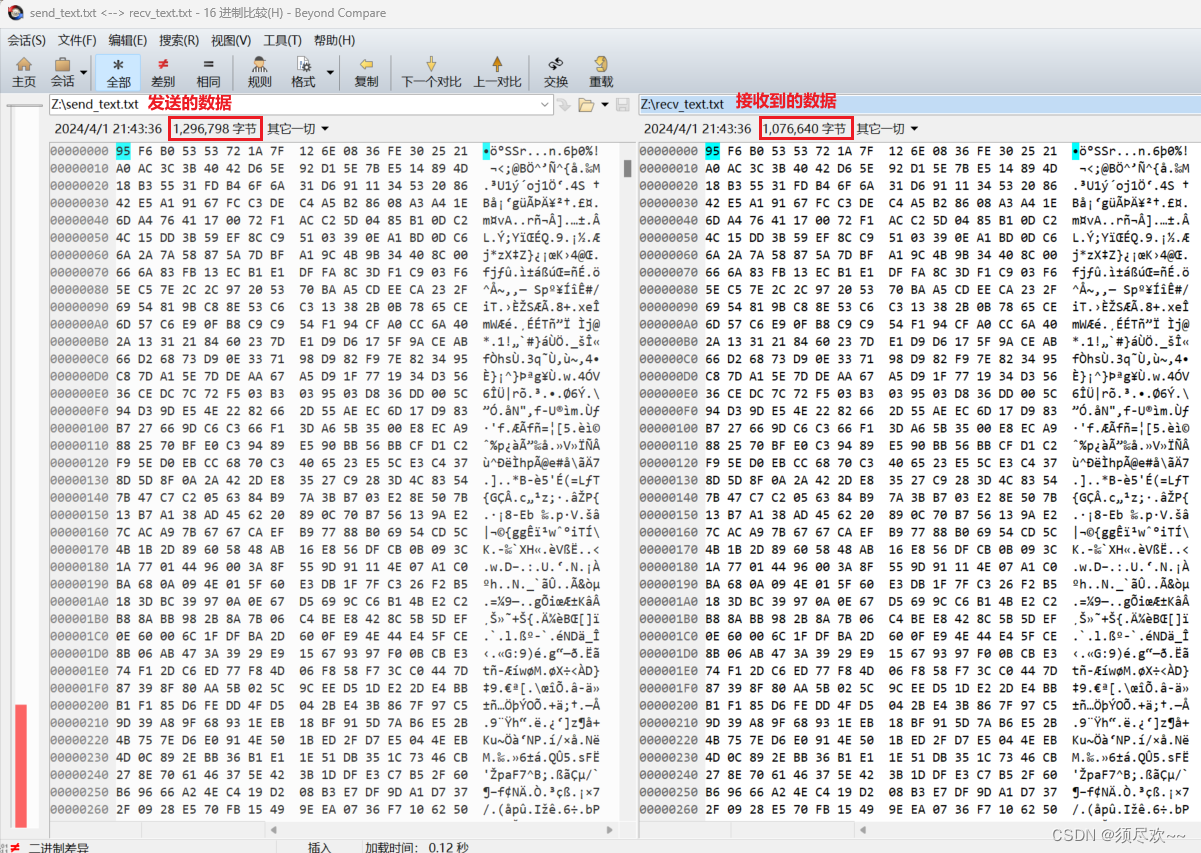Open the left file path history dropdown
Image resolution: width=1201 pixels, height=853 pixels.
click(545, 104)
